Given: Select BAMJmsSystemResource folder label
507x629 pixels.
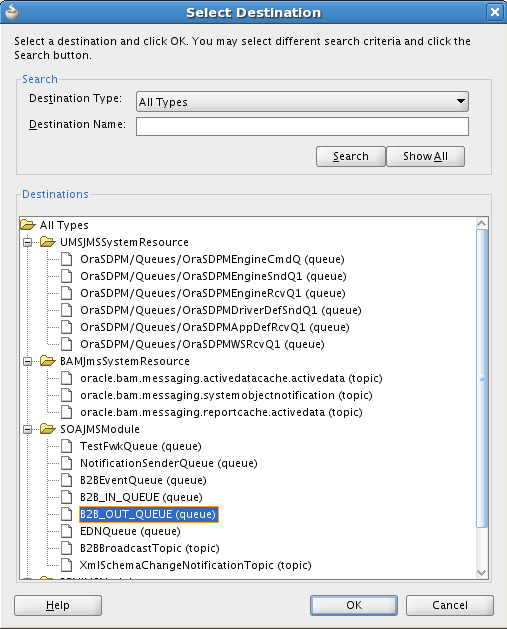Looking at the screenshot, I should [x=125, y=361].
